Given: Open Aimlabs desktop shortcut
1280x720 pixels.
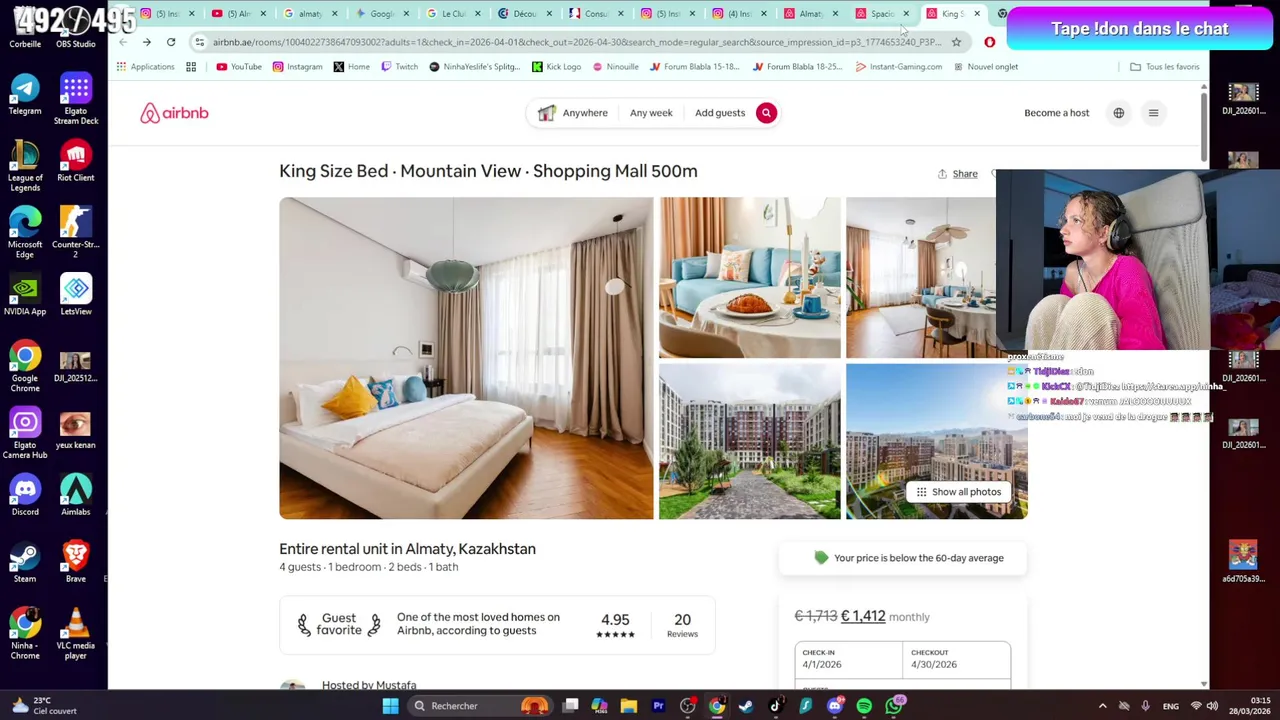Looking at the screenshot, I should point(76,496).
